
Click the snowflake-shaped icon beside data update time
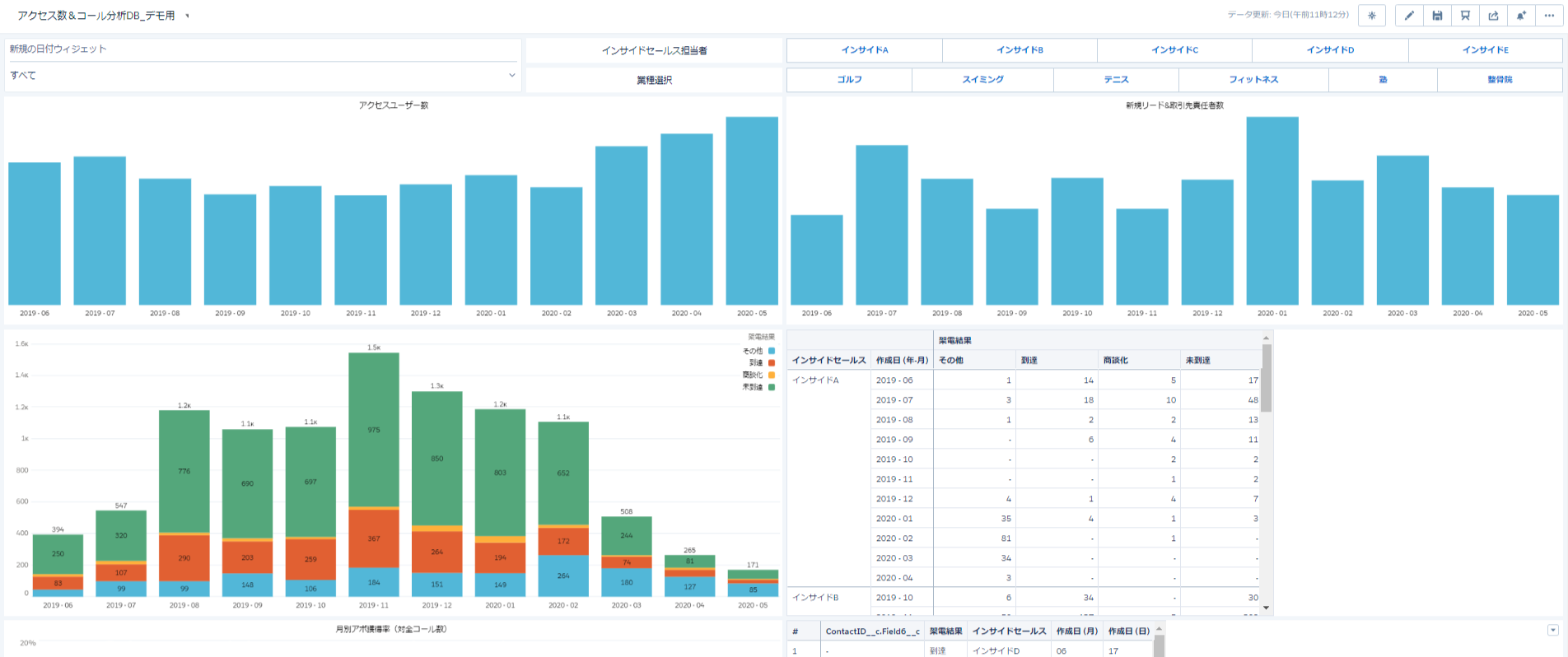[x=1372, y=16]
